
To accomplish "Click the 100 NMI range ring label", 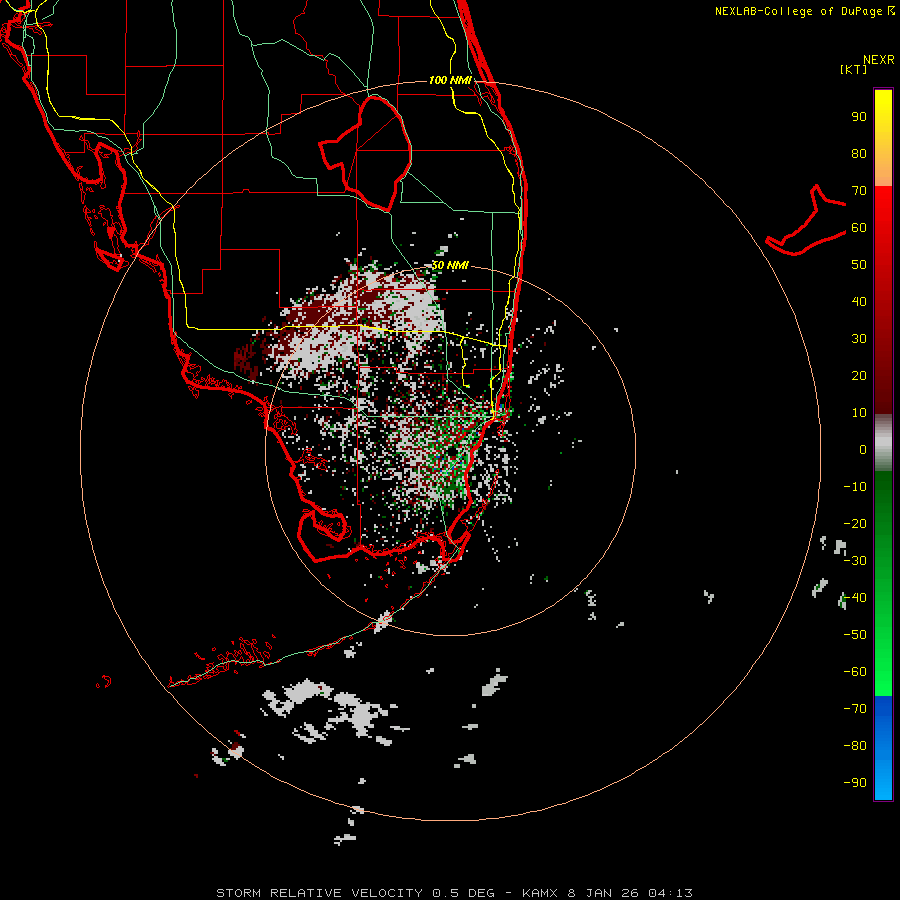I will pos(450,80).
